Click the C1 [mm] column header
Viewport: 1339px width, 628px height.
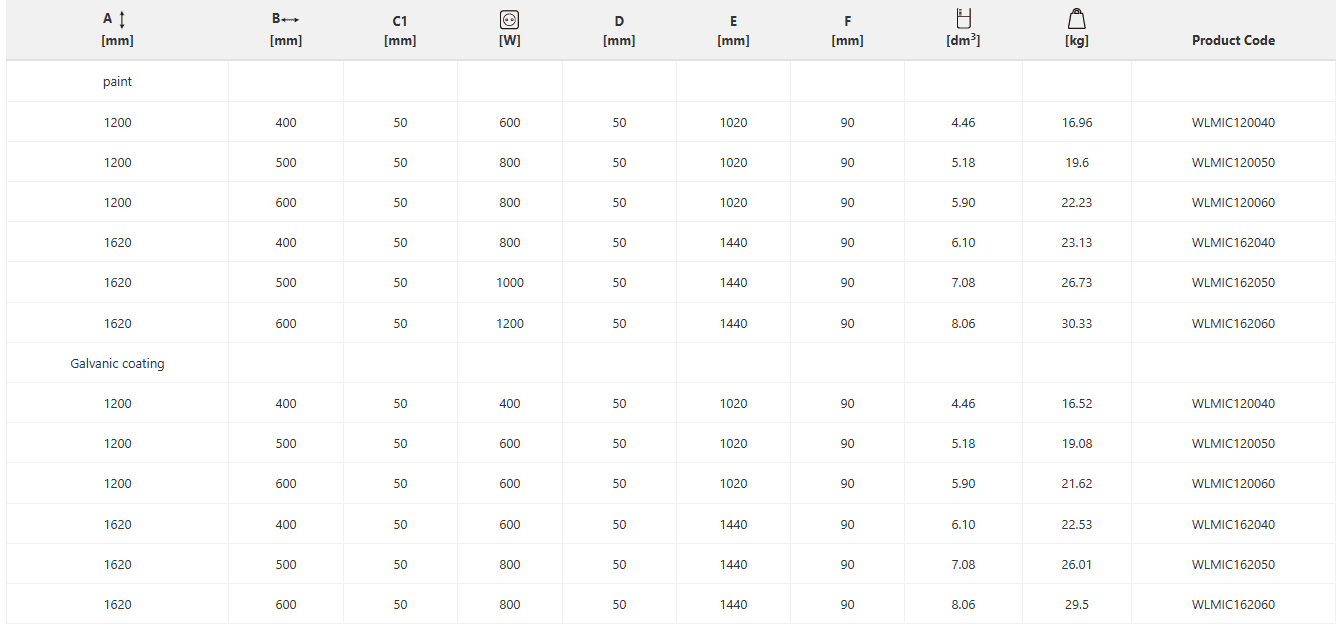(x=400, y=31)
